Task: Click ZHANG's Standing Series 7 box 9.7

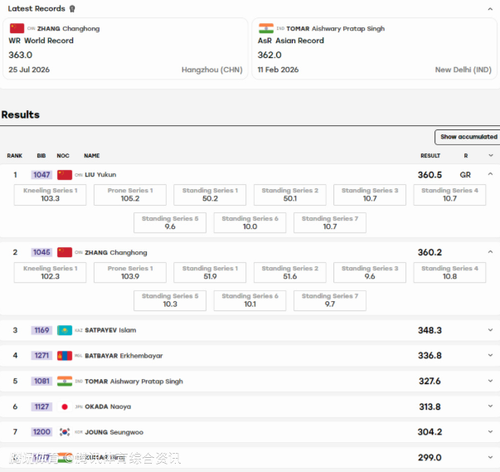Action: point(330,300)
